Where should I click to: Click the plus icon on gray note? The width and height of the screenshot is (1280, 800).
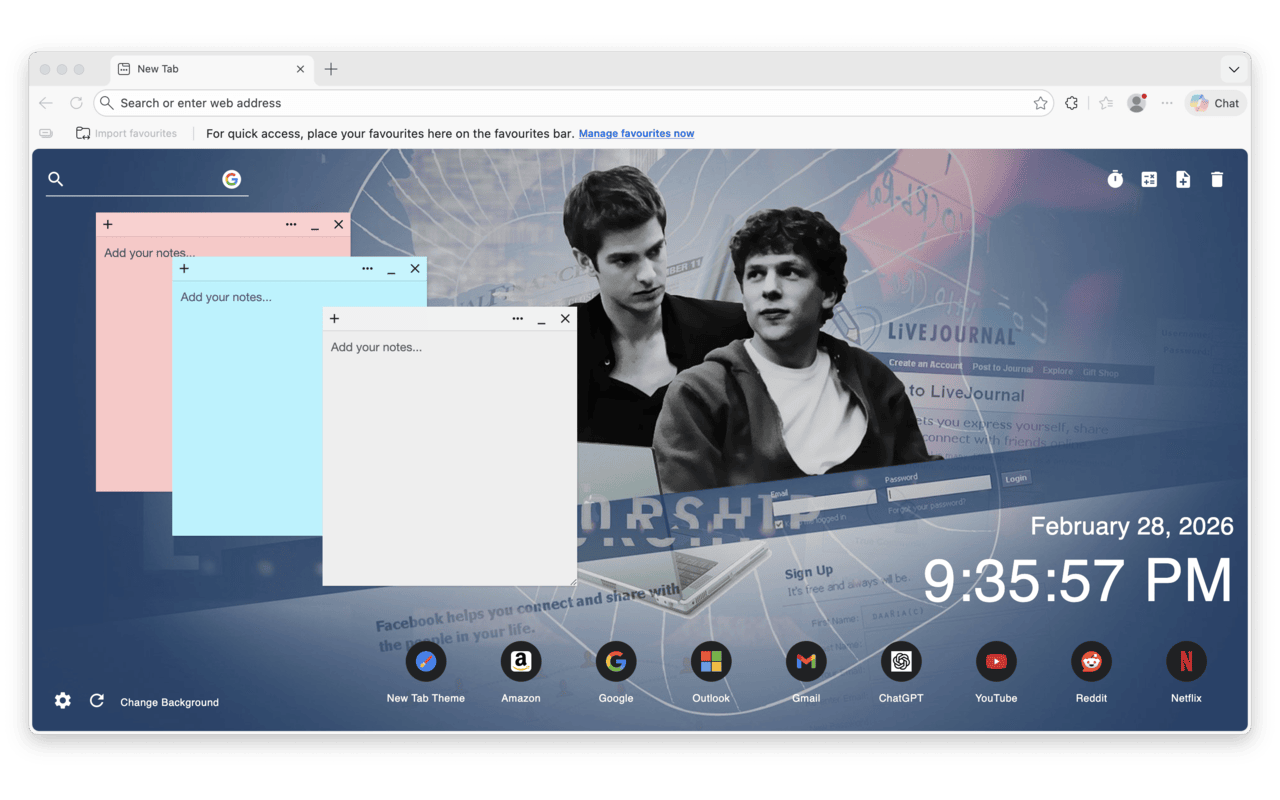click(335, 319)
